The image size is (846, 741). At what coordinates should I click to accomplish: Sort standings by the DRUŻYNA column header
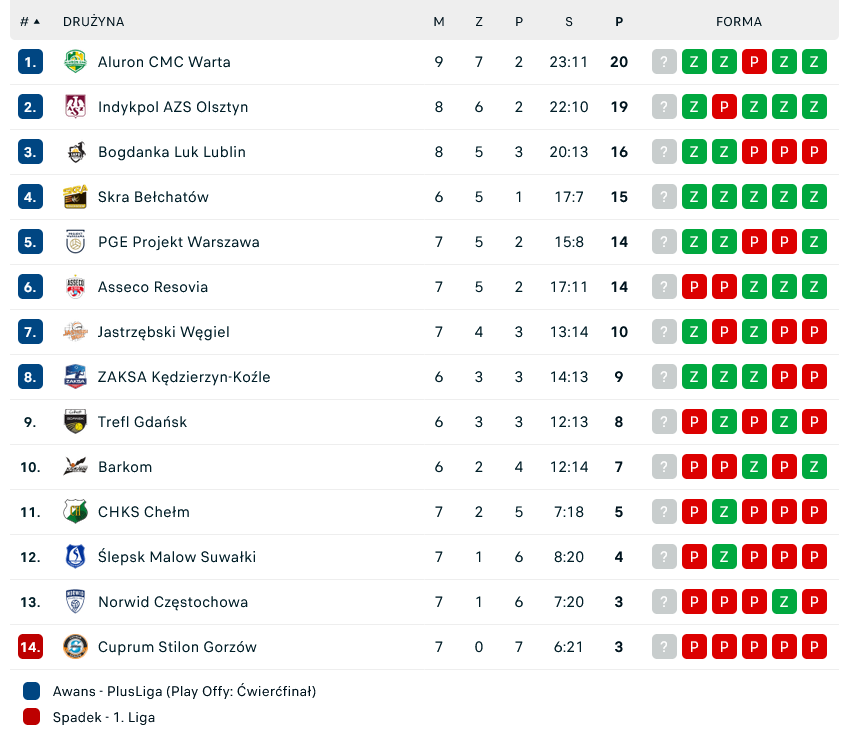[x=93, y=21]
